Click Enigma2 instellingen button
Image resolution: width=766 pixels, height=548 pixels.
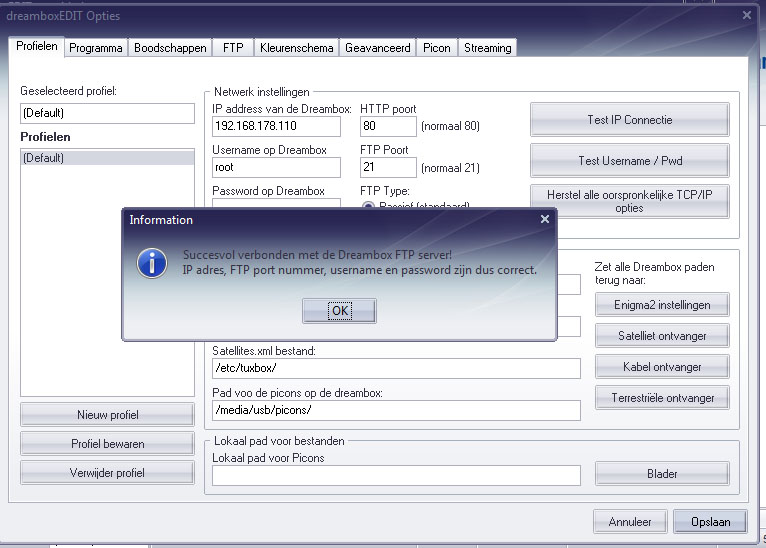tap(662, 305)
